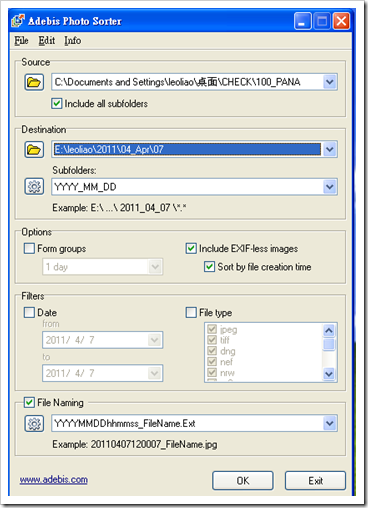The width and height of the screenshot is (368, 508).
Task: Open the to date picker dropdown
Action: [154, 373]
